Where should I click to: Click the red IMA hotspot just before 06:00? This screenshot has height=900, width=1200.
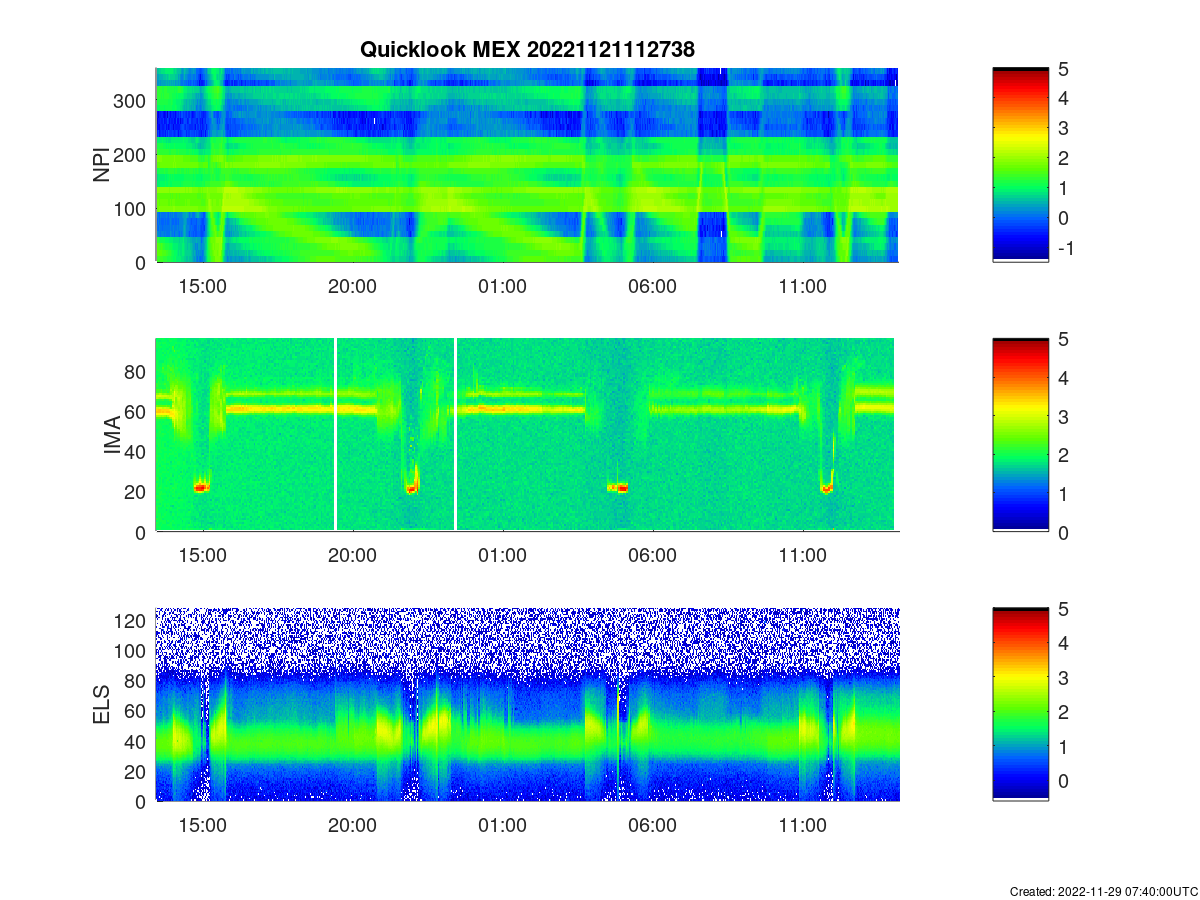click(618, 488)
